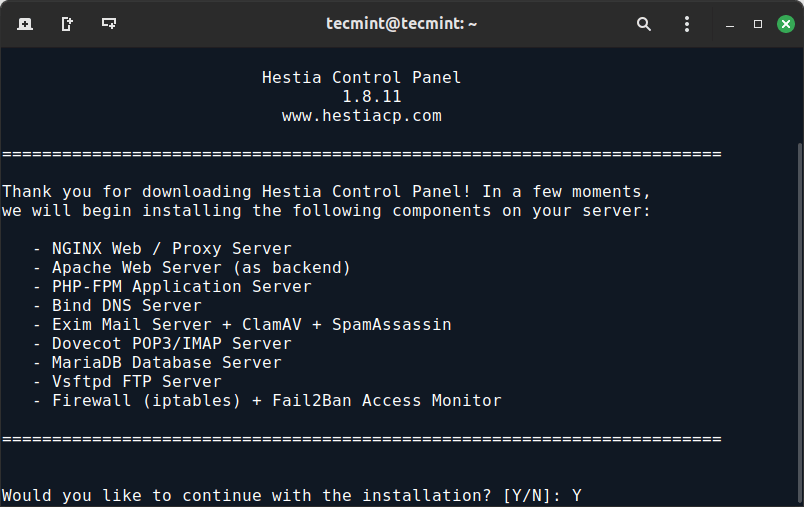Open the three-dot options menu
This screenshot has height=507, width=804.
coord(687,24)
